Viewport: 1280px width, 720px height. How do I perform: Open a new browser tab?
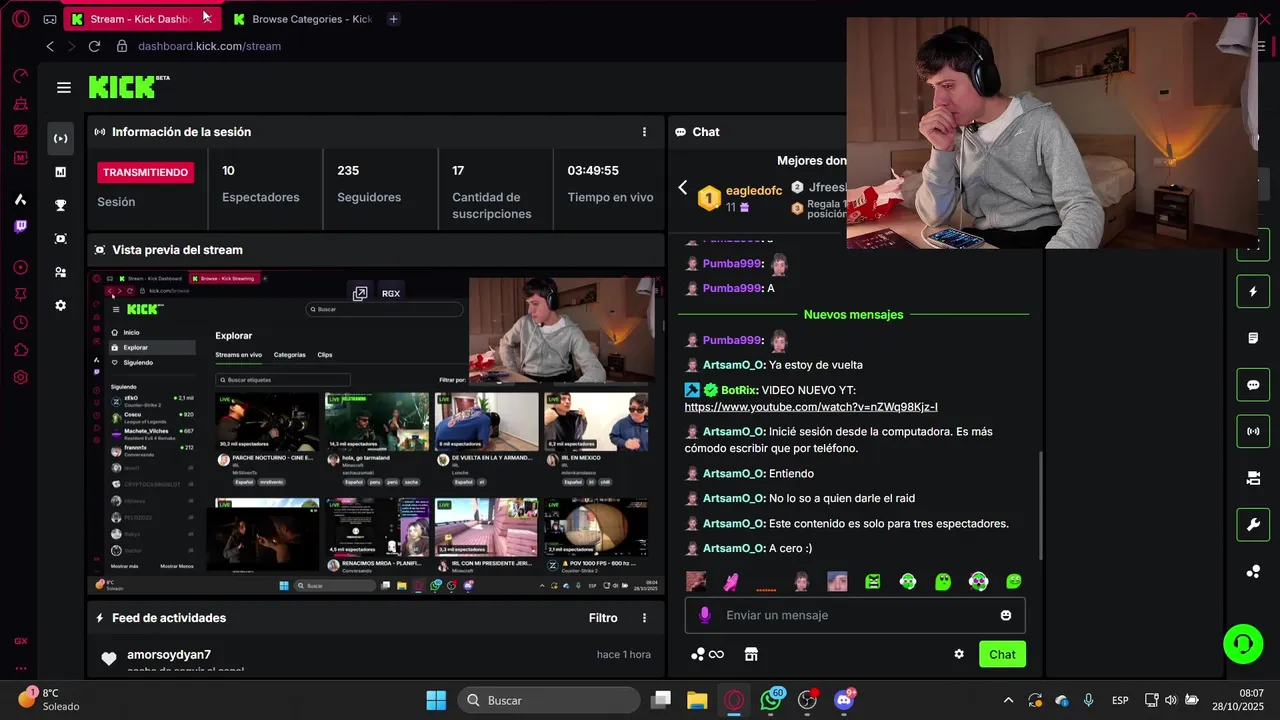(393, 19)
